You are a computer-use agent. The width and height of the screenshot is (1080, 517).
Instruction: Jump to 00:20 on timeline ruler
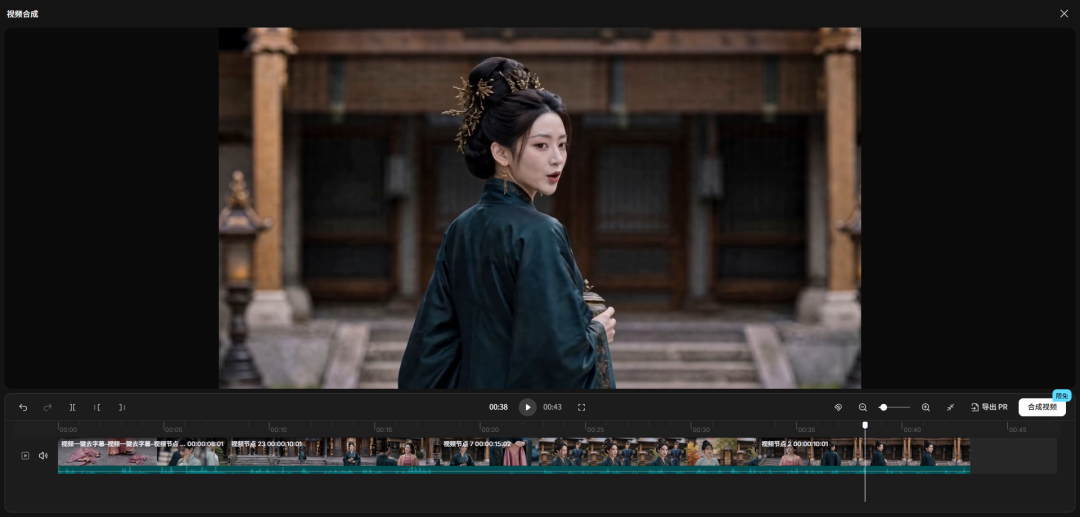(490, 430)
